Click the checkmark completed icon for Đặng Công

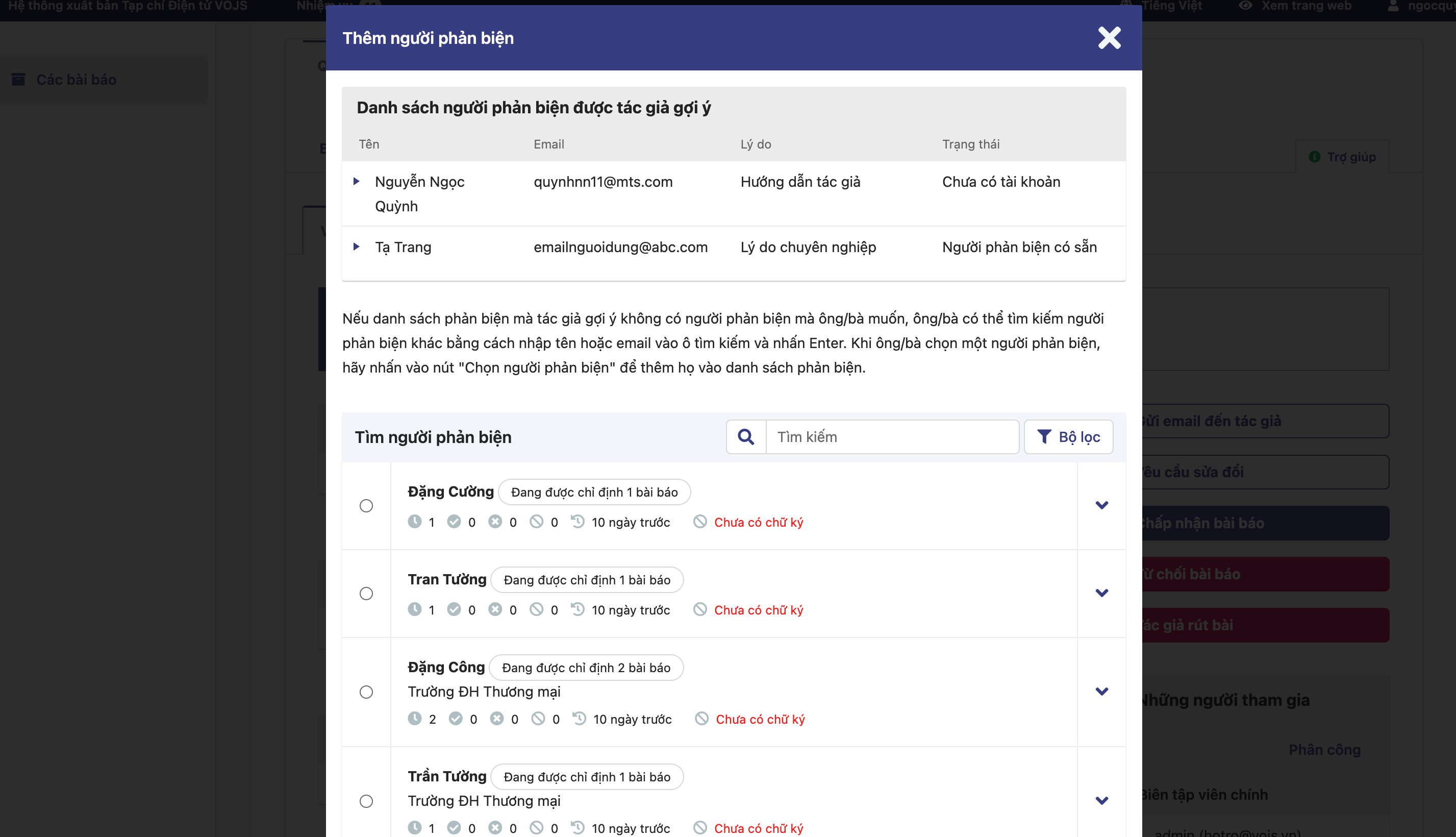[x=456, y=719]
